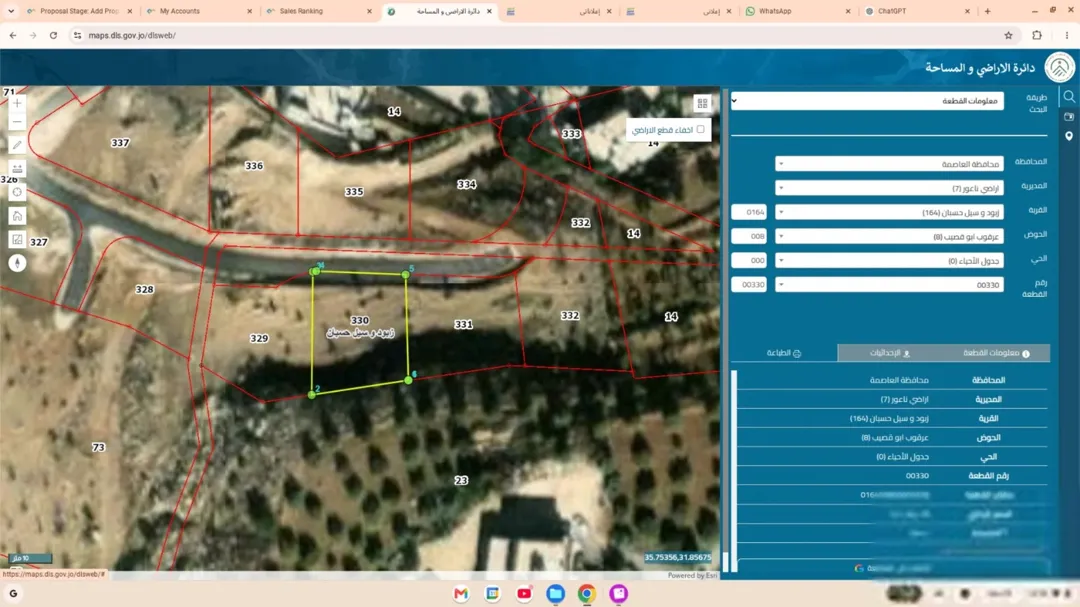Open the location pin side icon
This screenshot has height=607, width=1080.
tap(1069, 136)
